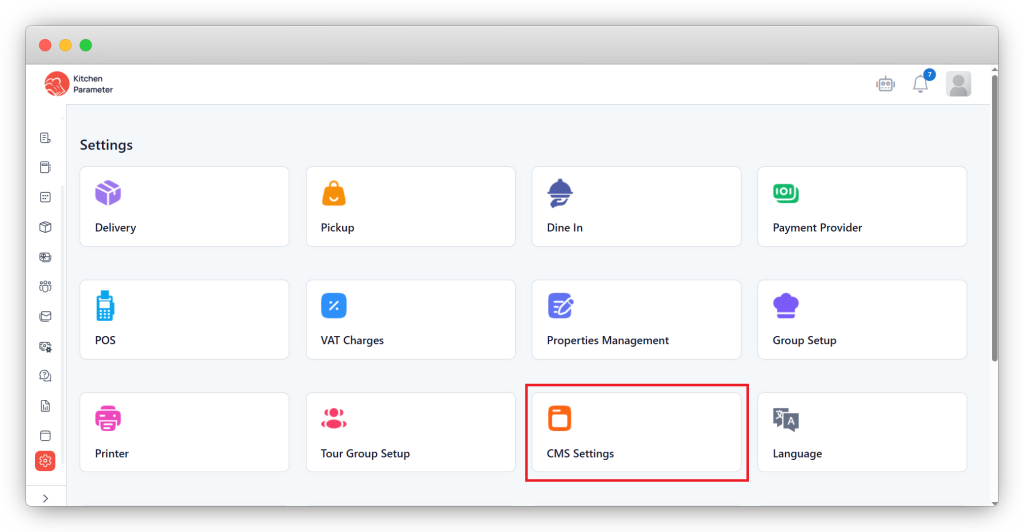Open the user profile avatar
The width and height of the screenshot is (1024, 532).
pyautogui.click(x=958, y=85)
